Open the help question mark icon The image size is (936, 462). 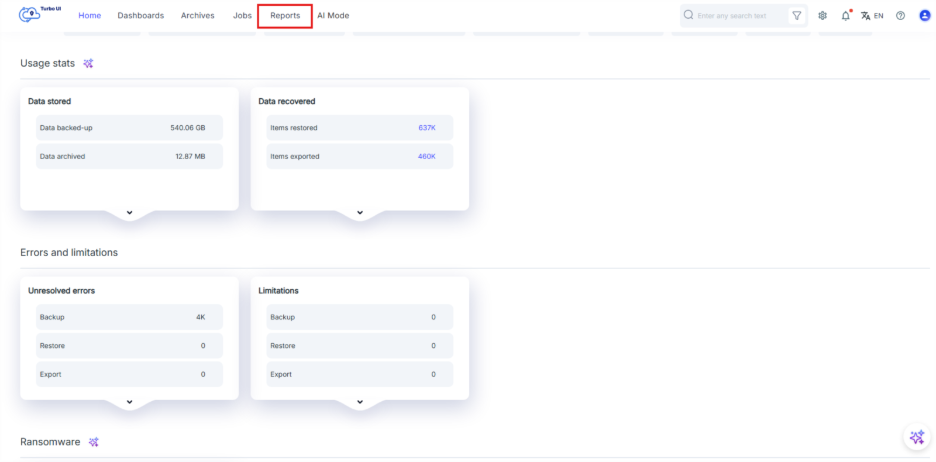click(x=900, y=16)
